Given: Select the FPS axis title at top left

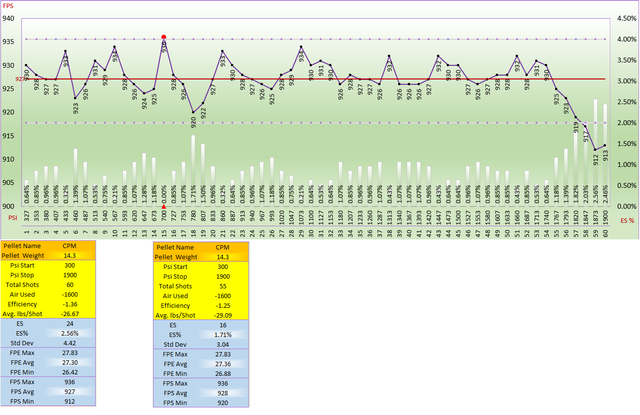Looking at the screenshot, I should pyautogui.click(x=8, y=6).
